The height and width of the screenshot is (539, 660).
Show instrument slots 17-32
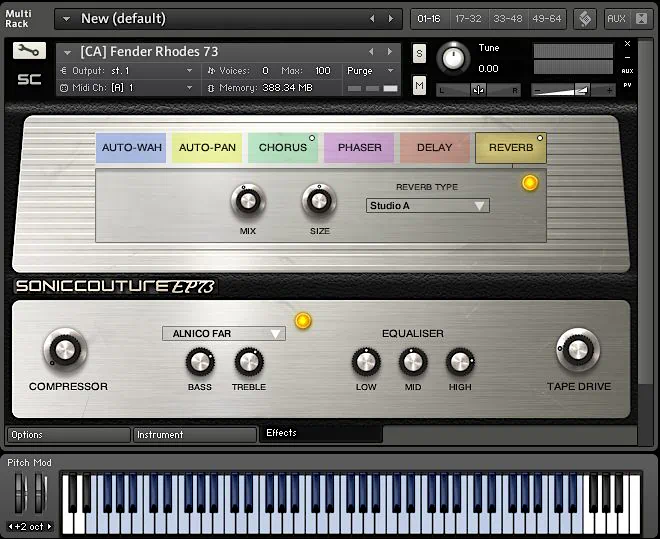468,19
